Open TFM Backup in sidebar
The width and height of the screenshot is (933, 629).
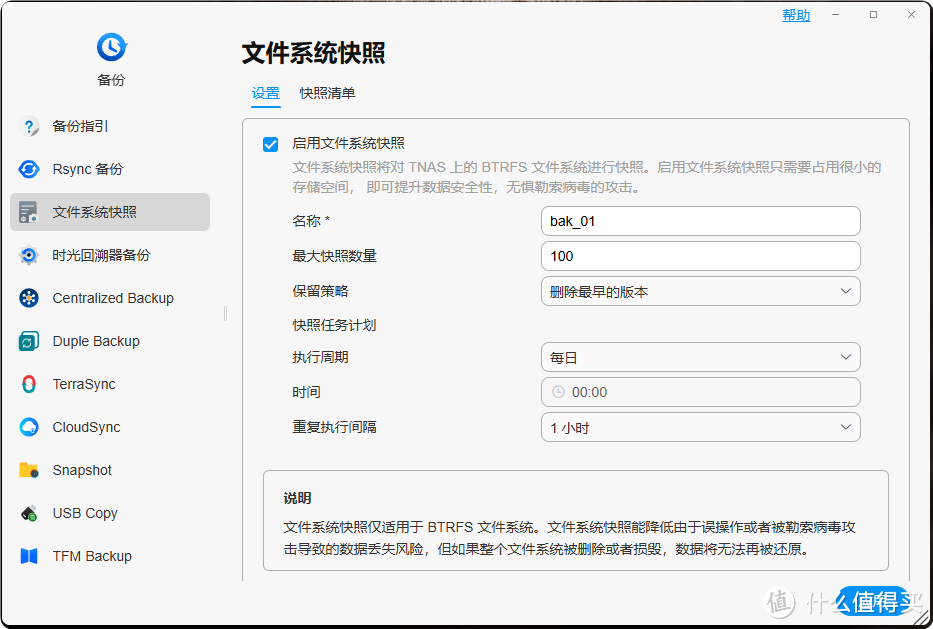click(91, 557)
